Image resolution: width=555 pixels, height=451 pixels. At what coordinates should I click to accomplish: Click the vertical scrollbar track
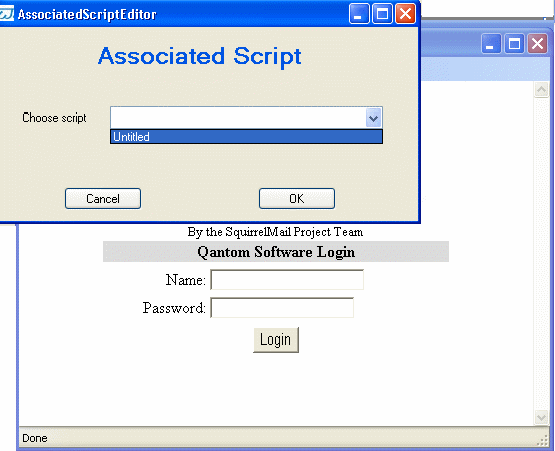(541, 253)
